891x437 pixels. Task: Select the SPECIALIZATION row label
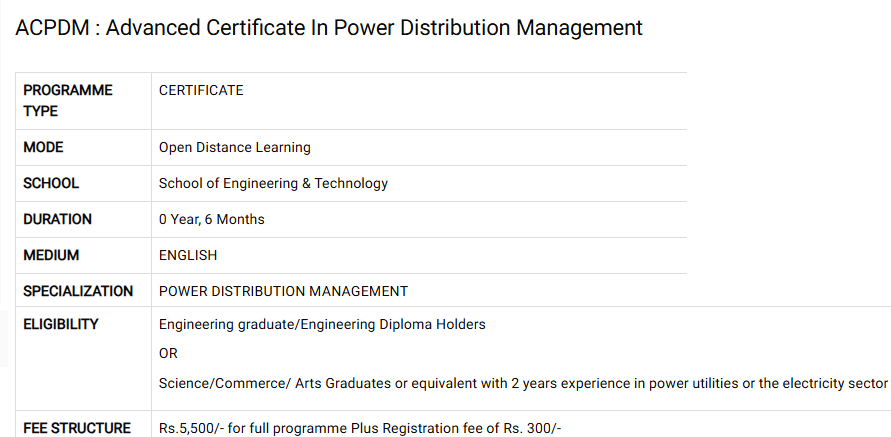[78, 291]
